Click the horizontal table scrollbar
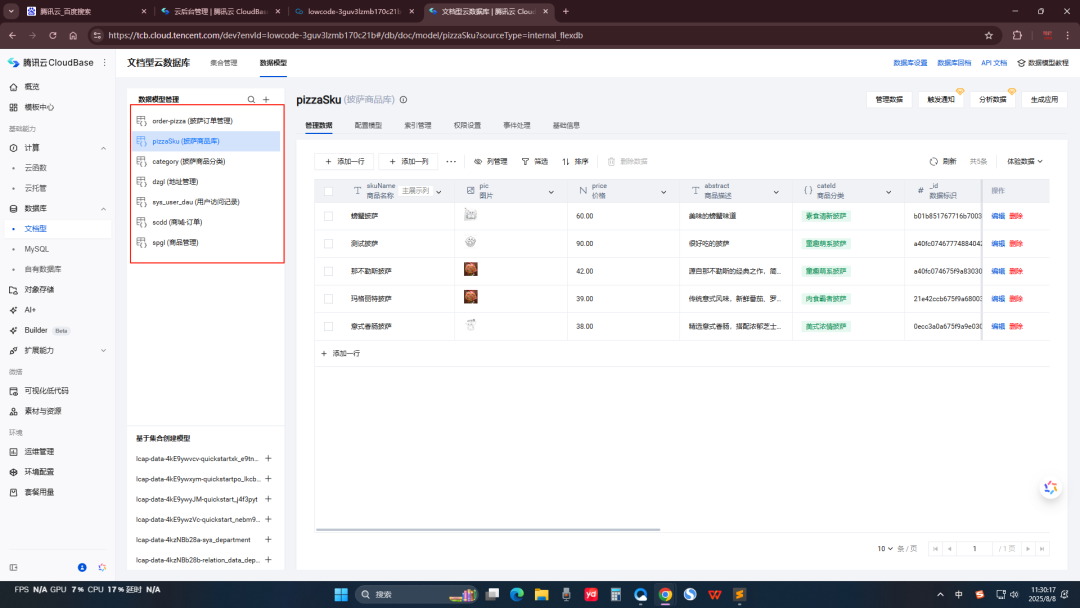1080x608 pixels. [x=488, y=530]
